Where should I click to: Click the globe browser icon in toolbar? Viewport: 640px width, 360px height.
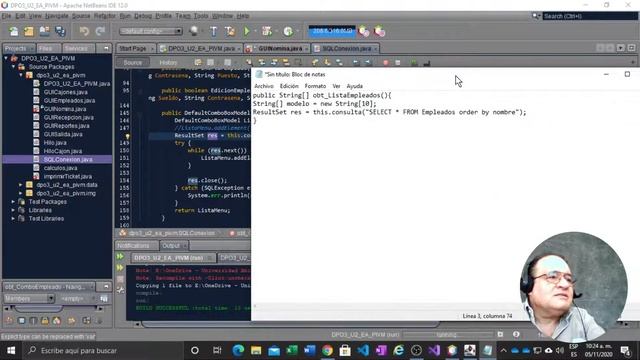(193, 31)
